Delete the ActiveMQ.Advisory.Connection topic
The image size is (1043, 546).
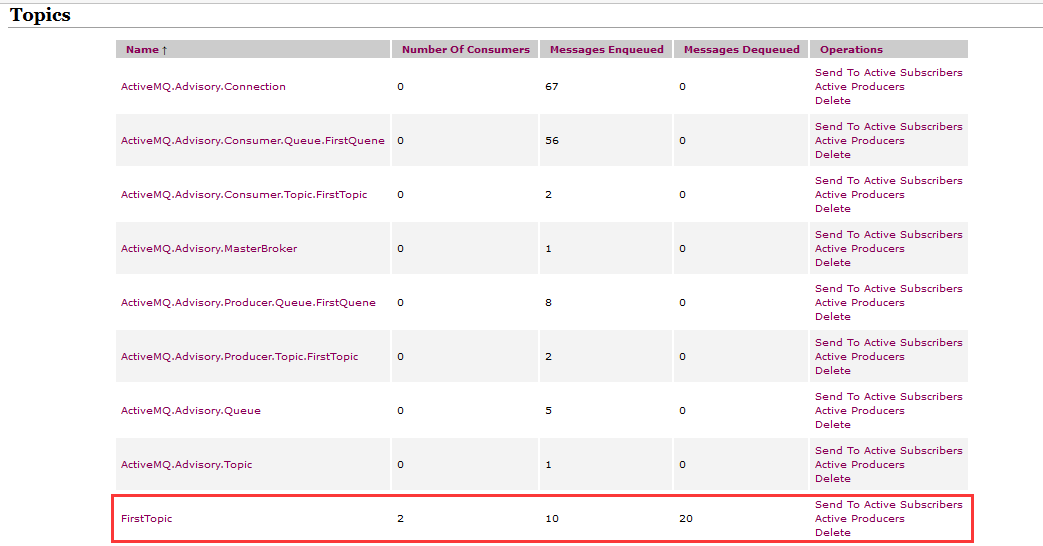833,100
